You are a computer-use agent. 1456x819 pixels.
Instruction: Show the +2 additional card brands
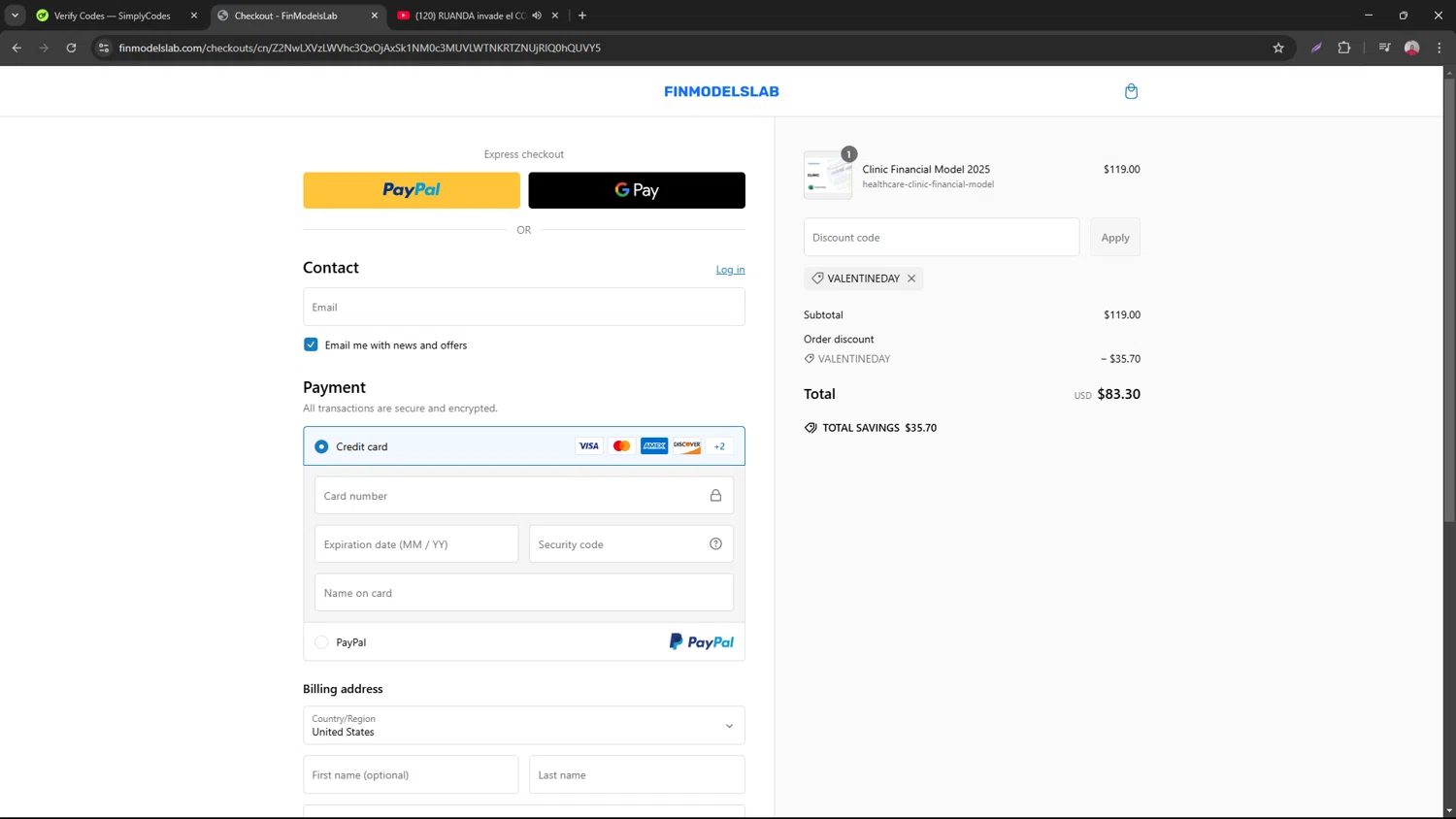719,446
